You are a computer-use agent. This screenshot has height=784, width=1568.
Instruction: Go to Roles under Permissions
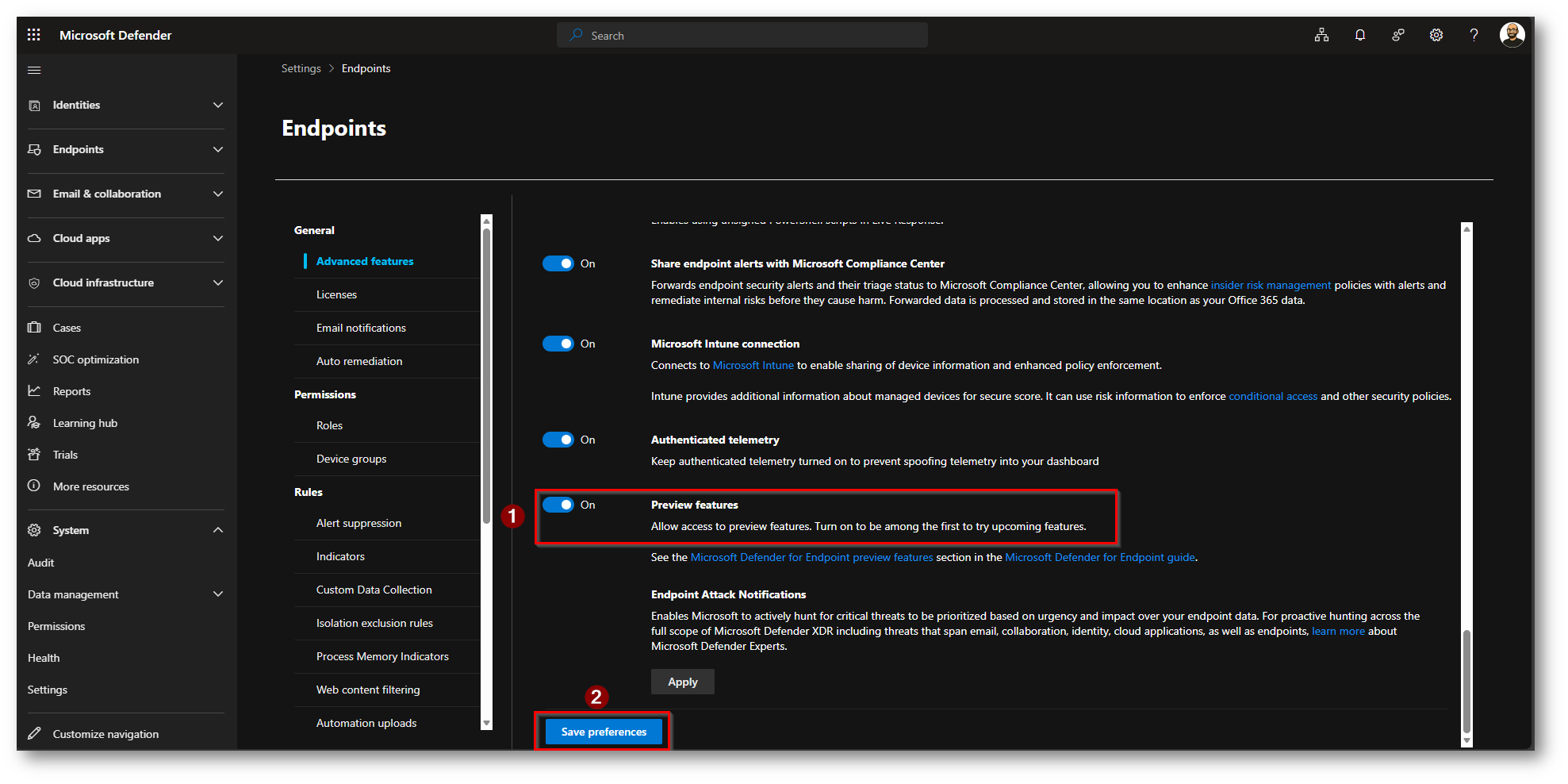[x=329, y=425]
